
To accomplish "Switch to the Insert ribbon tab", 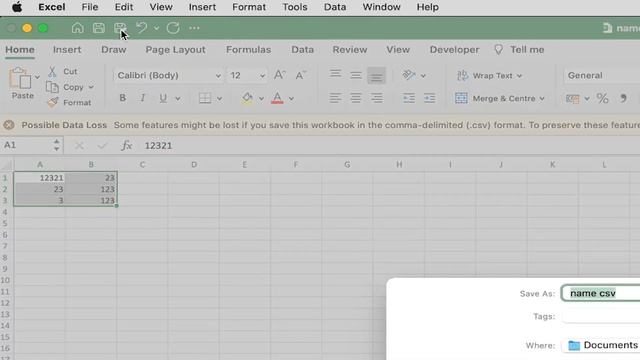I will [67, 50].
